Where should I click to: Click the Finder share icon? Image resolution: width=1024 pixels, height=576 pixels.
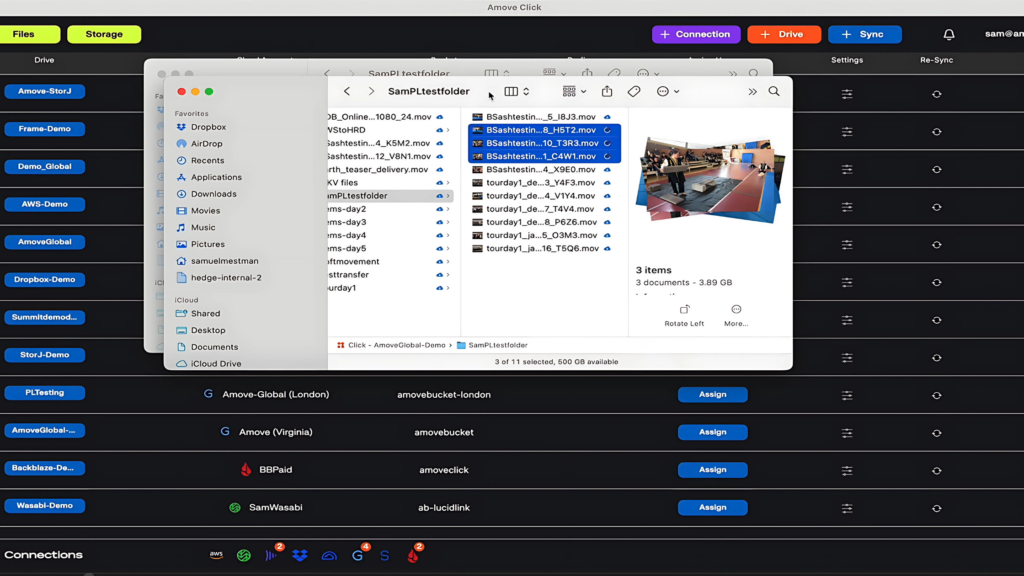[607, 92]
